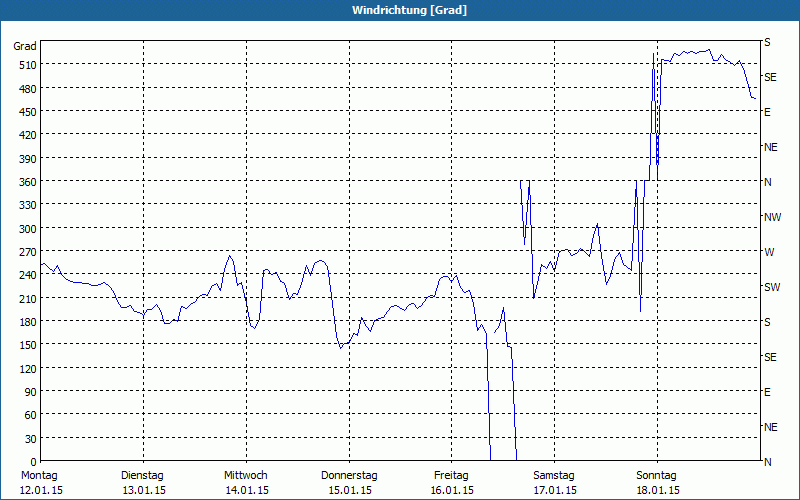Select the Mittwoch 14.01.15 date label

click(246, 483)
